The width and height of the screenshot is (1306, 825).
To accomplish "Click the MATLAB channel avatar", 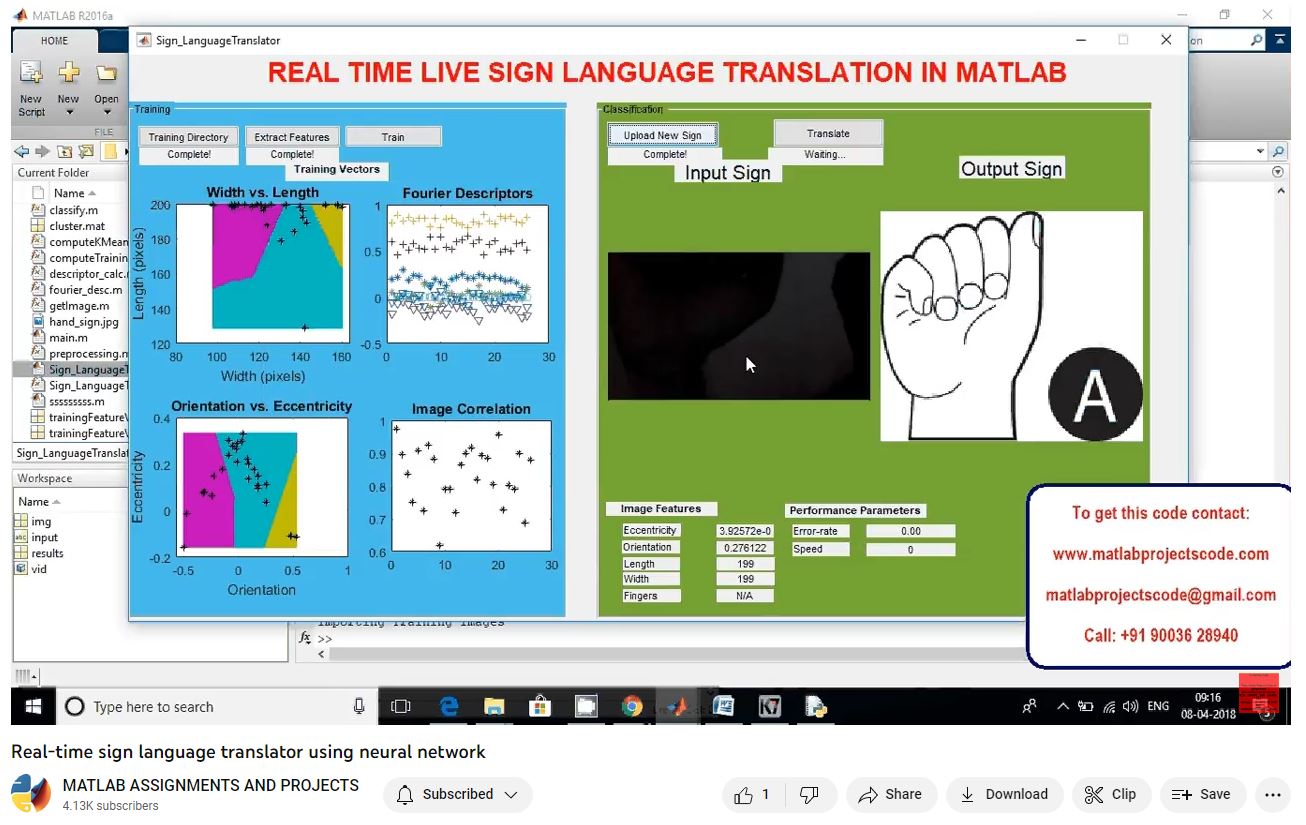I will pos(31,794).
